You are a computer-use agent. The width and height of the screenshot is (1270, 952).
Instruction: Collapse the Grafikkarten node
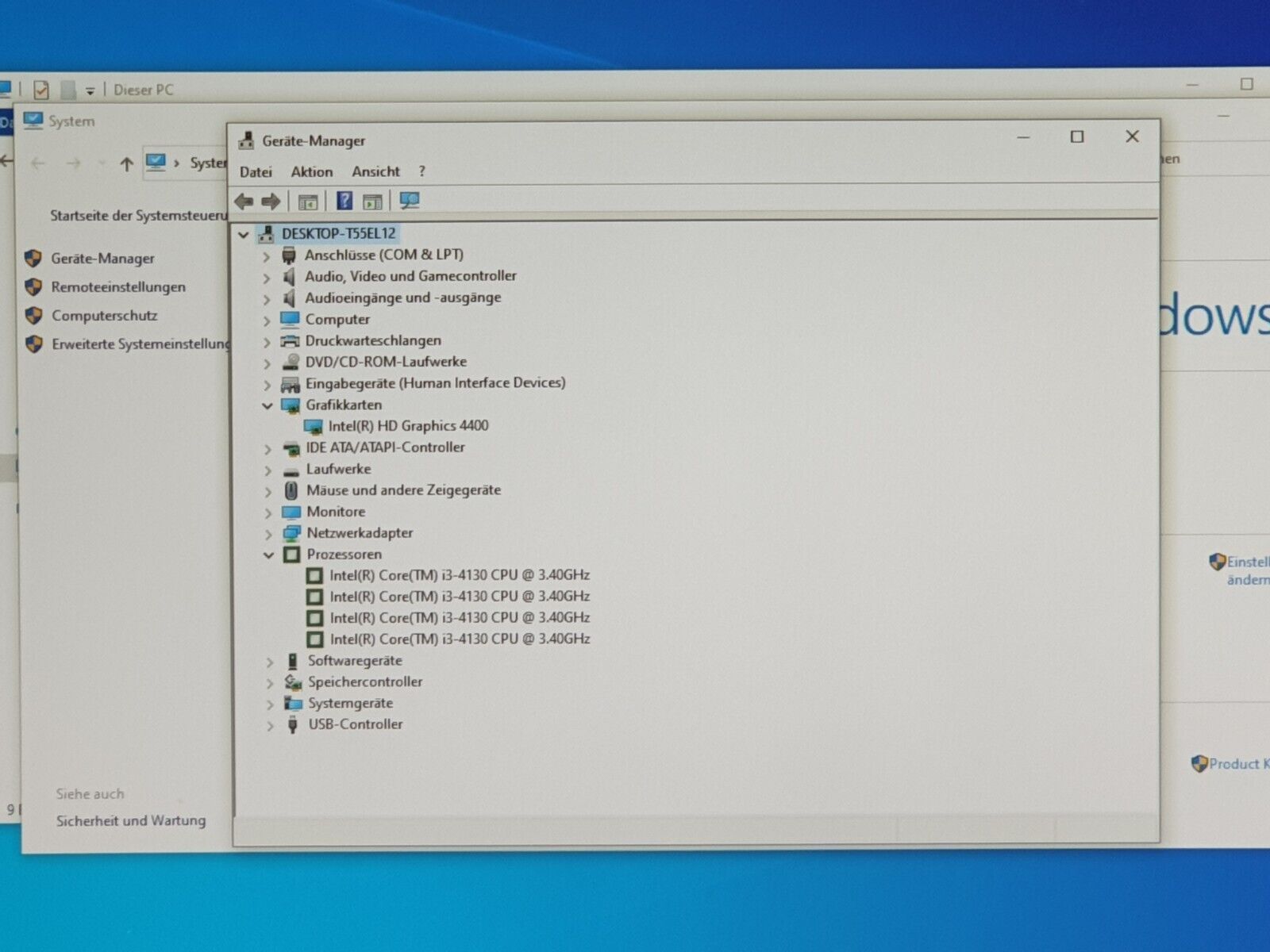[267, 405]
